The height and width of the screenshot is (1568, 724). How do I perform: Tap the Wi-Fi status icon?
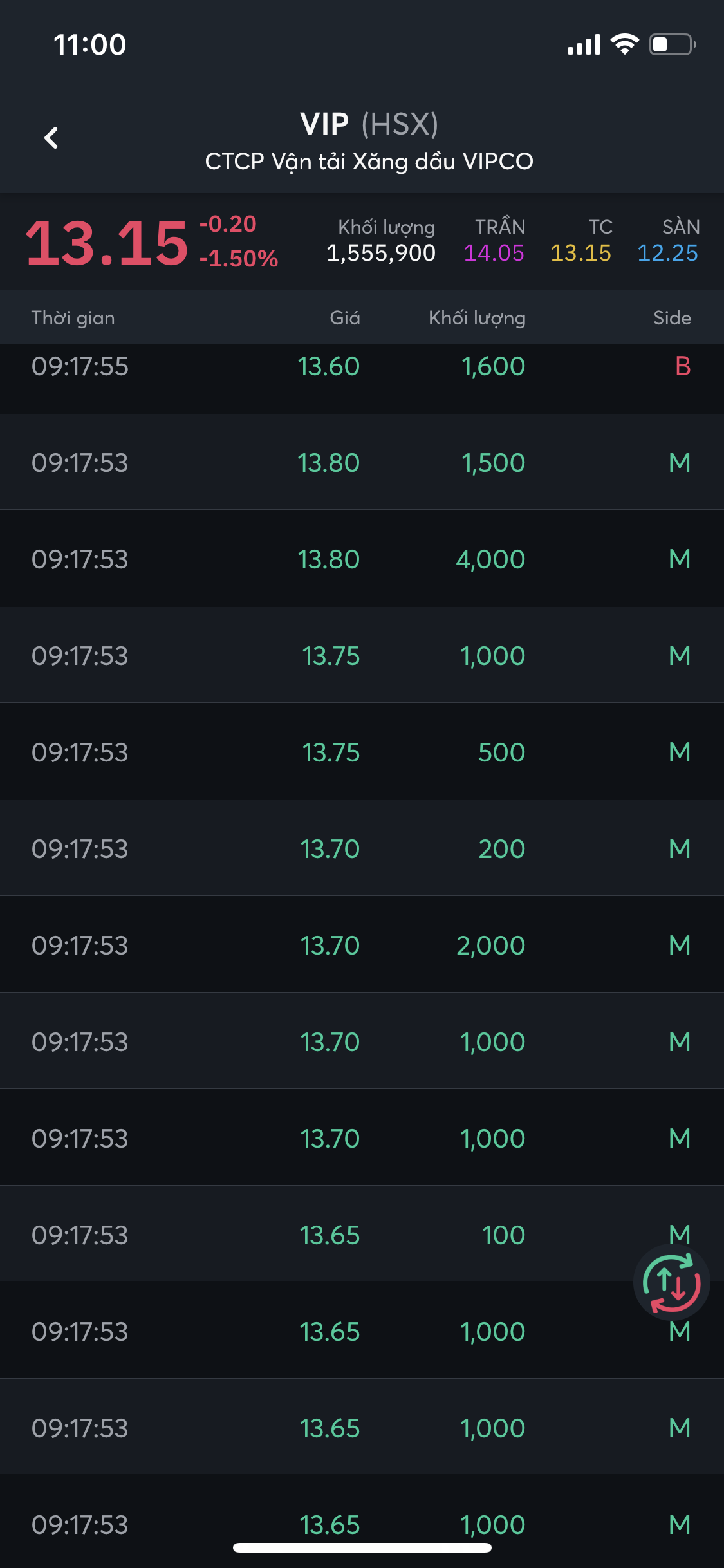click(x=624, y=44)
